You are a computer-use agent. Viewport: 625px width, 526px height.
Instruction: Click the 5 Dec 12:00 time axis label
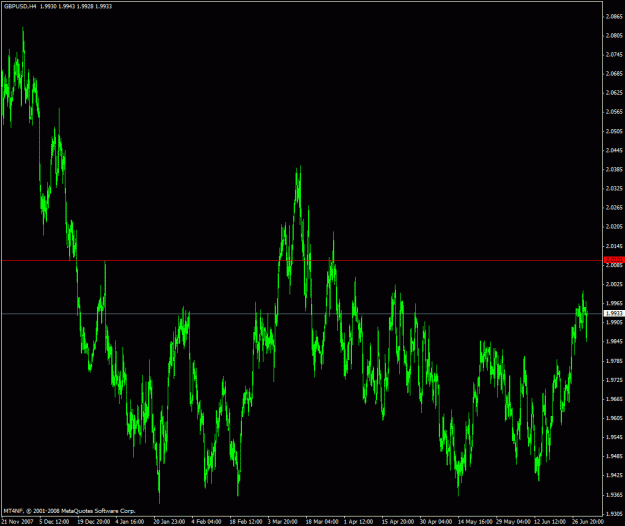54,522
